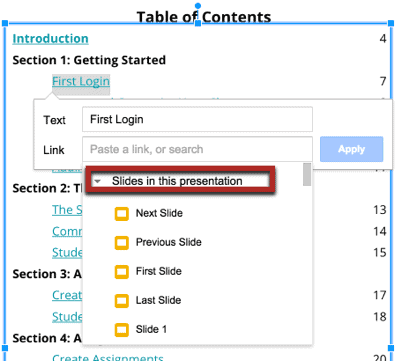
Task: Choose Last Slide option
Action: coord(158,300)
